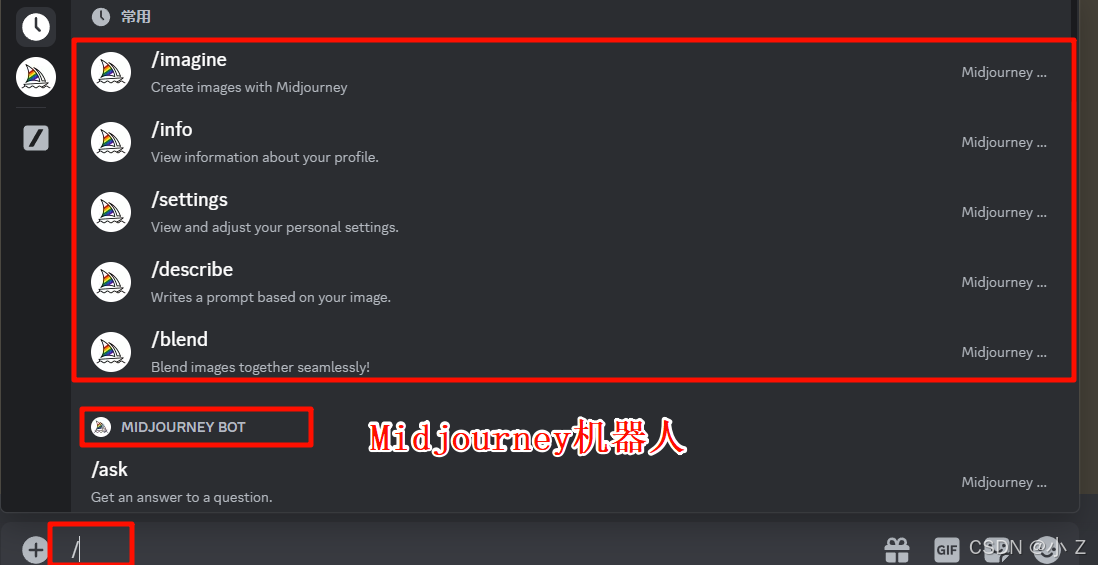
Task: Select the /describe command
Action: coord(574,283)
